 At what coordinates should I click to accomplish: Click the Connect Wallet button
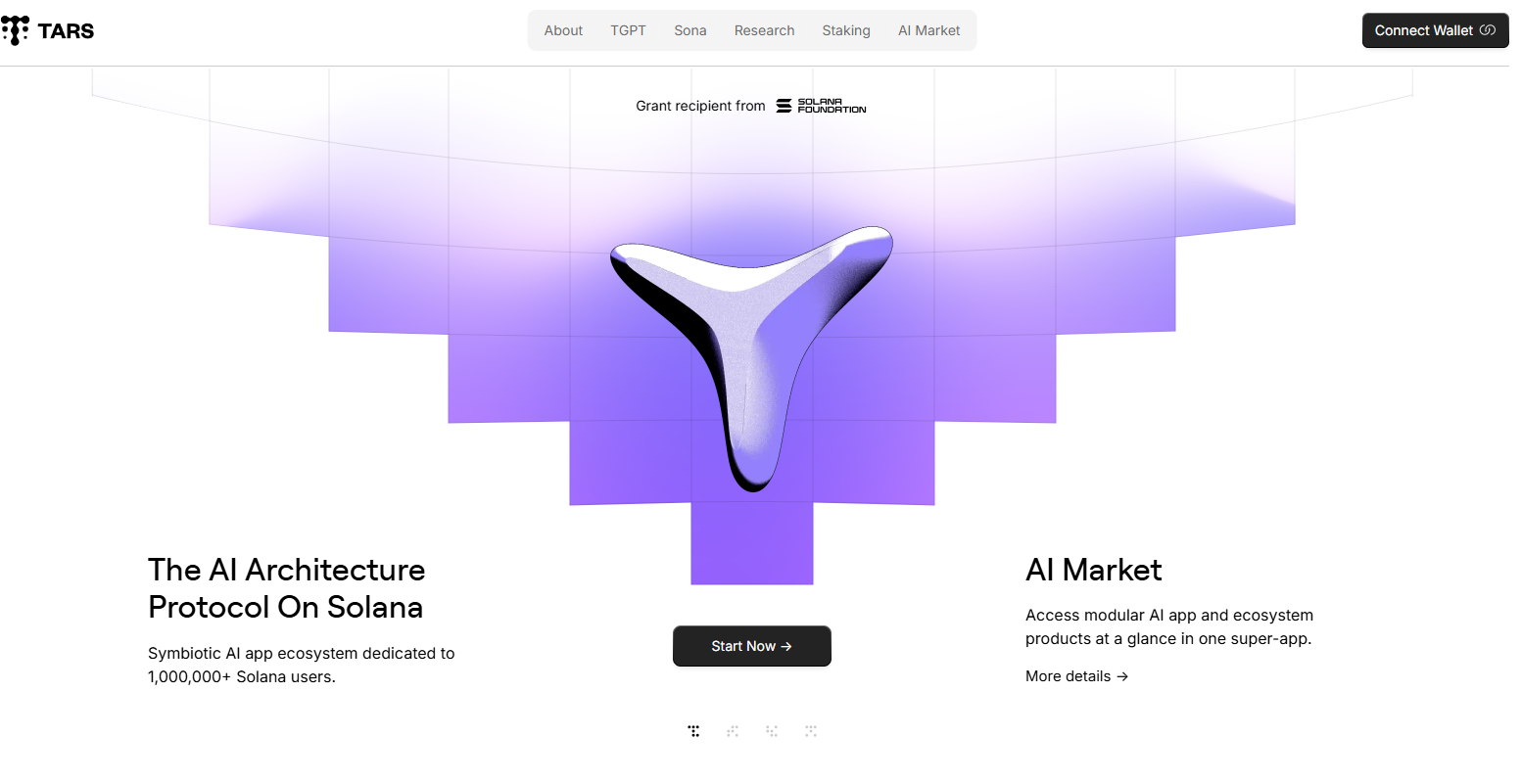click(1435, 30)
